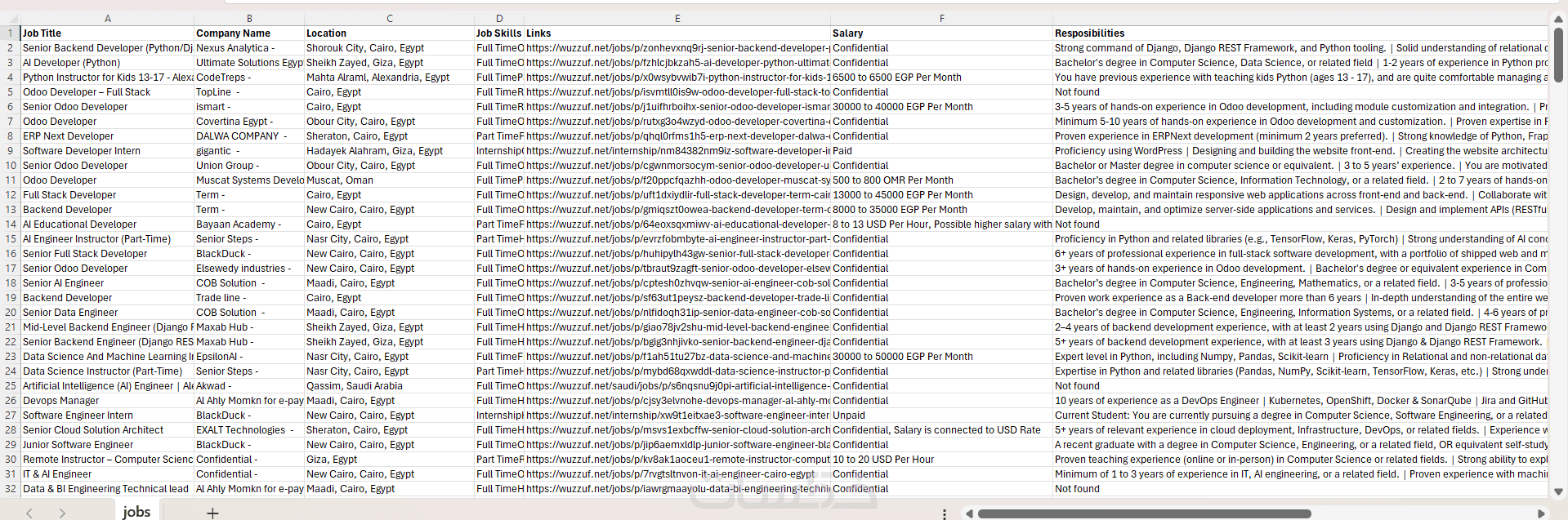Click the vertical scrollbar up arrow
This screenshot has height=520, width=1568.
(1558, 19)
